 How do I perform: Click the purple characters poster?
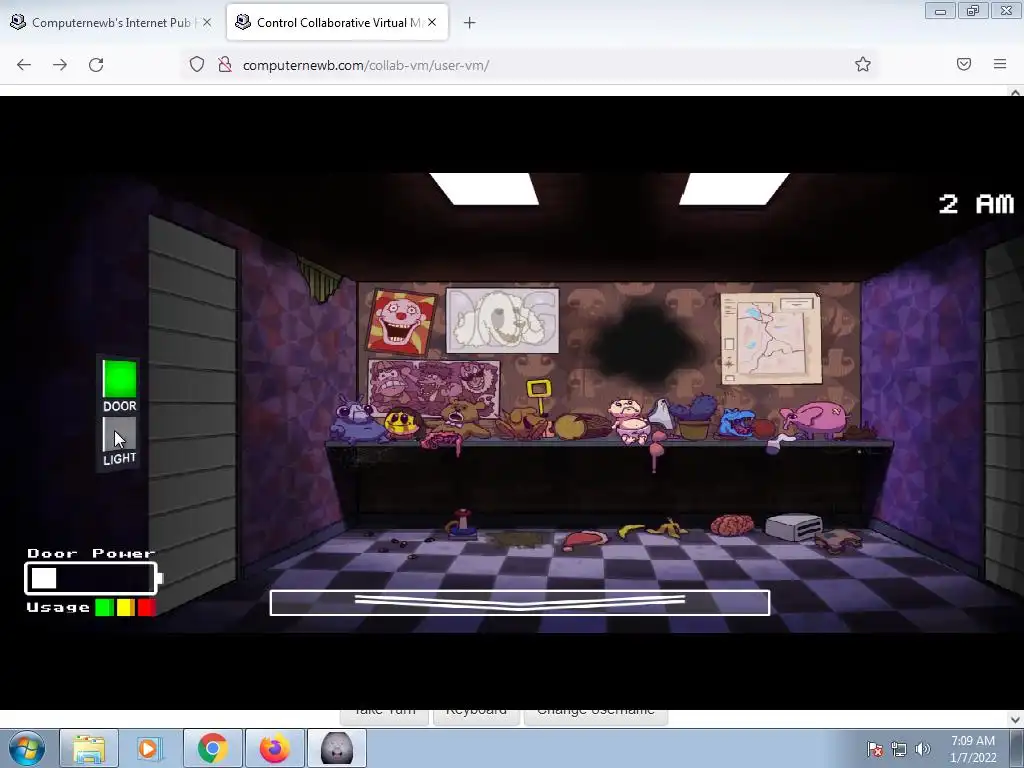(x=434, y=387)
